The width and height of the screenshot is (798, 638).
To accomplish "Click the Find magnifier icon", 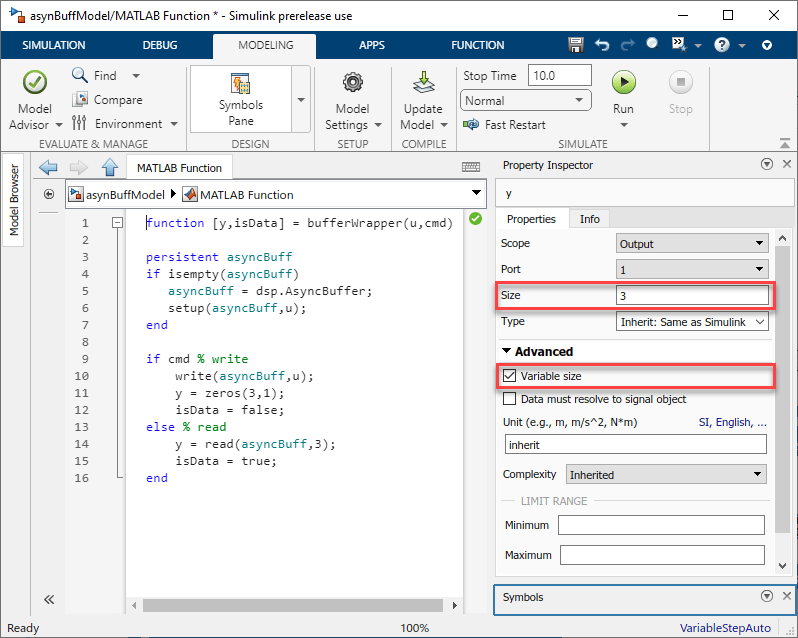I will (81, 76).
